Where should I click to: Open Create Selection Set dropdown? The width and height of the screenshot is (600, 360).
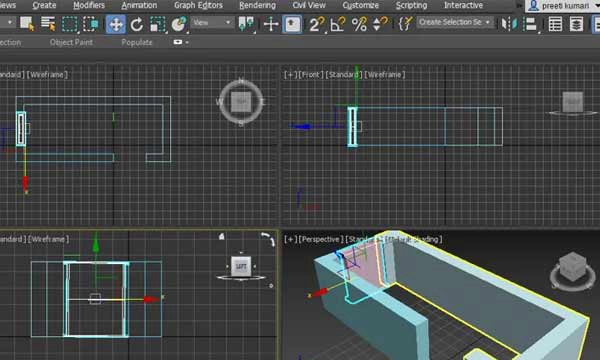[x=454, y=22]
